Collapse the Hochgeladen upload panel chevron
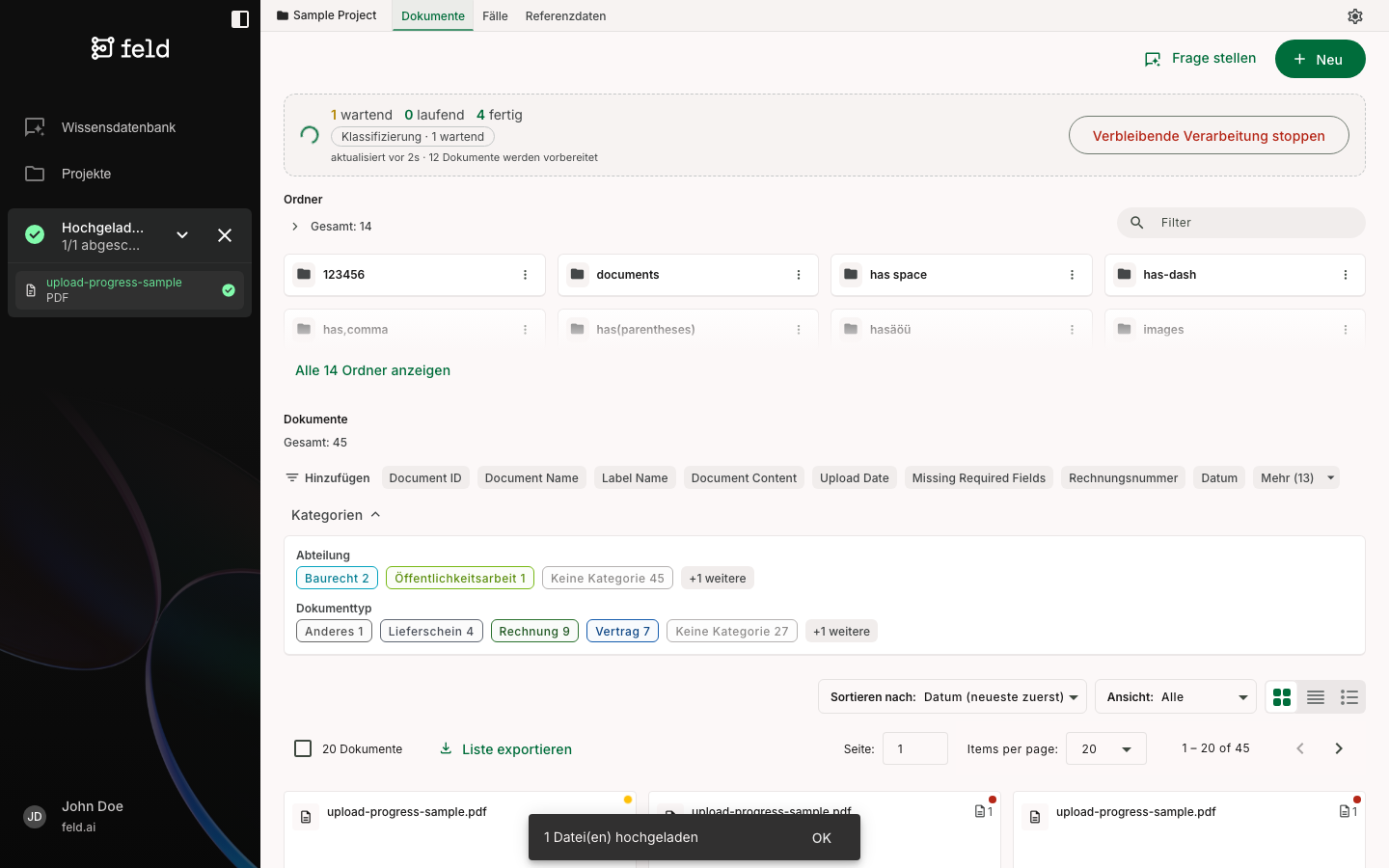Screen dimensions: 1389x868 pyautogui.click(x=182, y=235)
